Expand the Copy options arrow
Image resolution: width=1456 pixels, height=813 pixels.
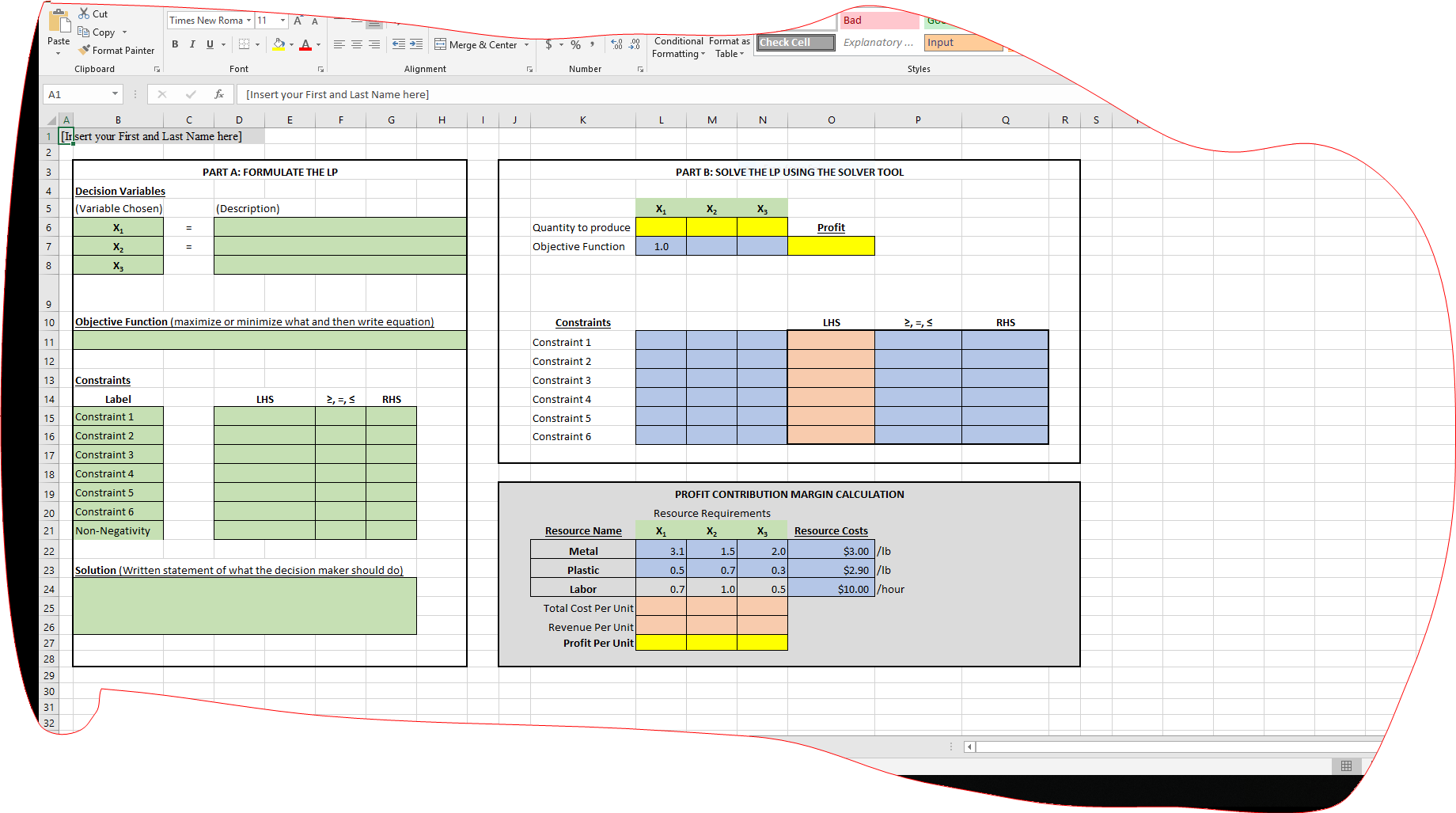(124, 32)
